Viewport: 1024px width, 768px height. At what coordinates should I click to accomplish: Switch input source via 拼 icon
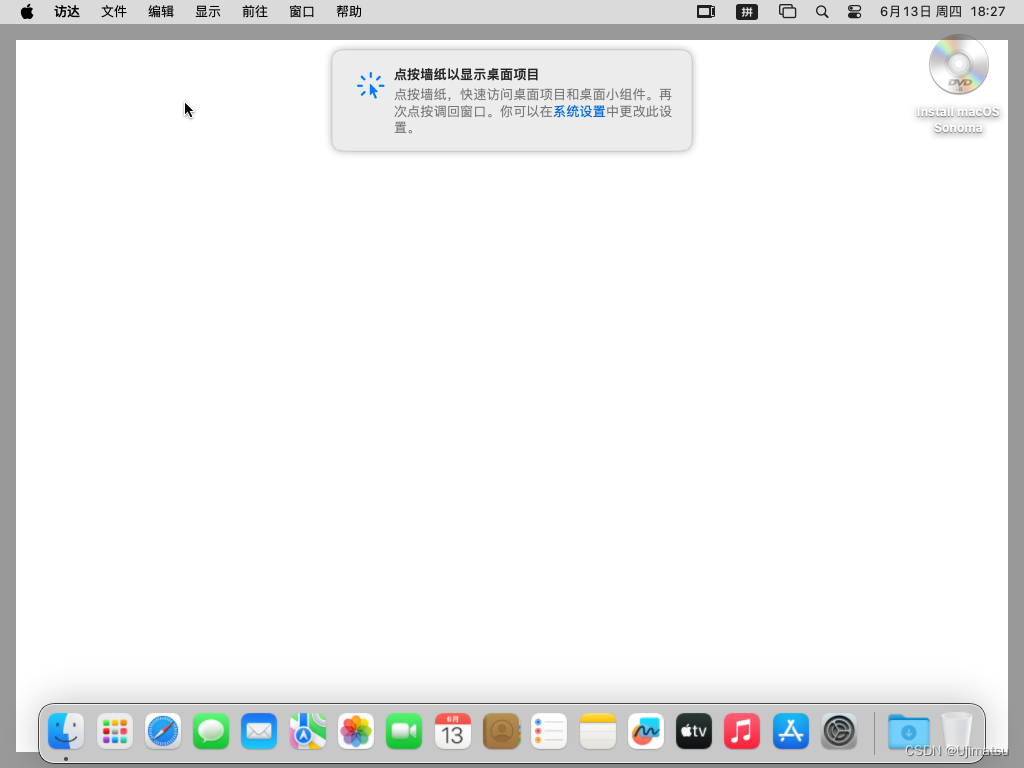(746, 12)
